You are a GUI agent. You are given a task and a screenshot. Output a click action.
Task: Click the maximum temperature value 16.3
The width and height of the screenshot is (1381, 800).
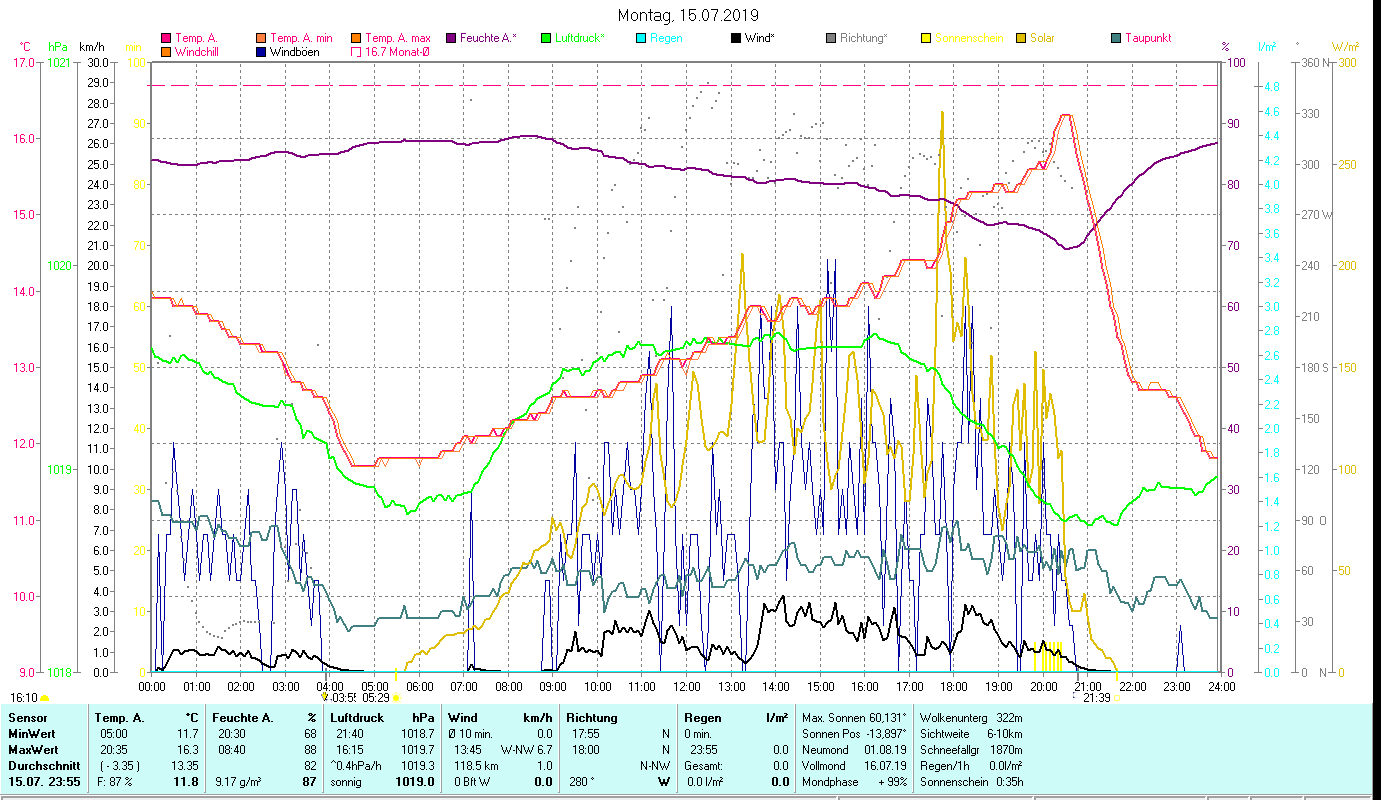188,749
